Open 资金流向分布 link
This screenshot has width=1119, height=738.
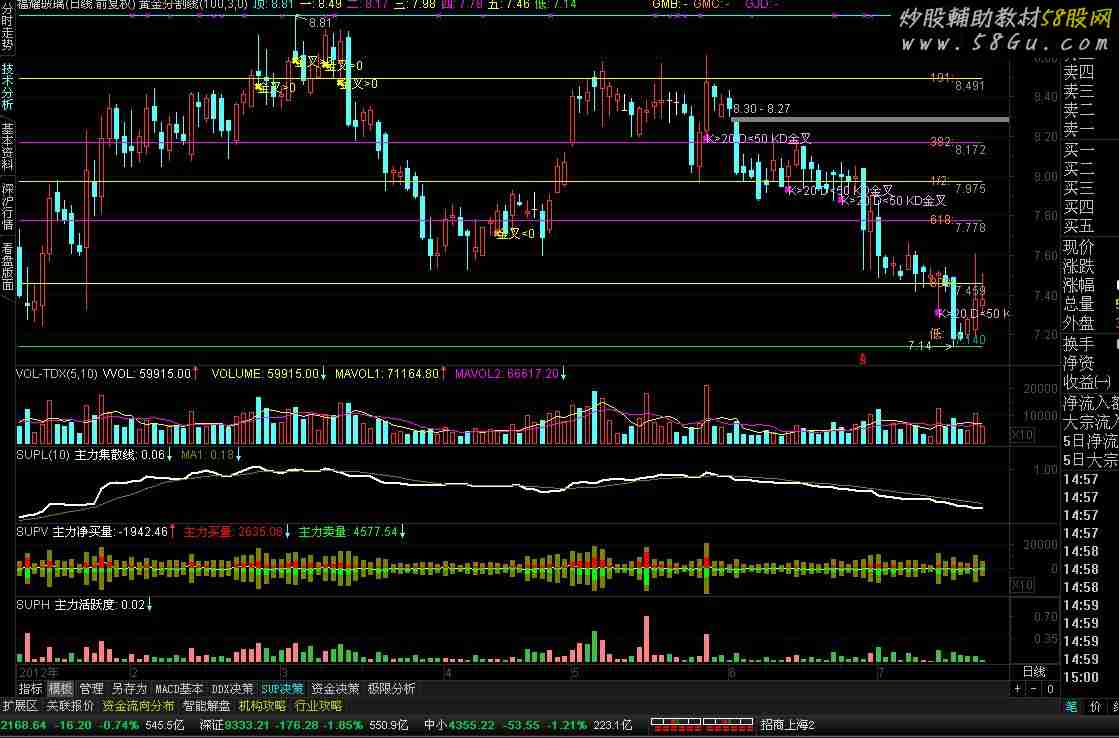(138, 706)
